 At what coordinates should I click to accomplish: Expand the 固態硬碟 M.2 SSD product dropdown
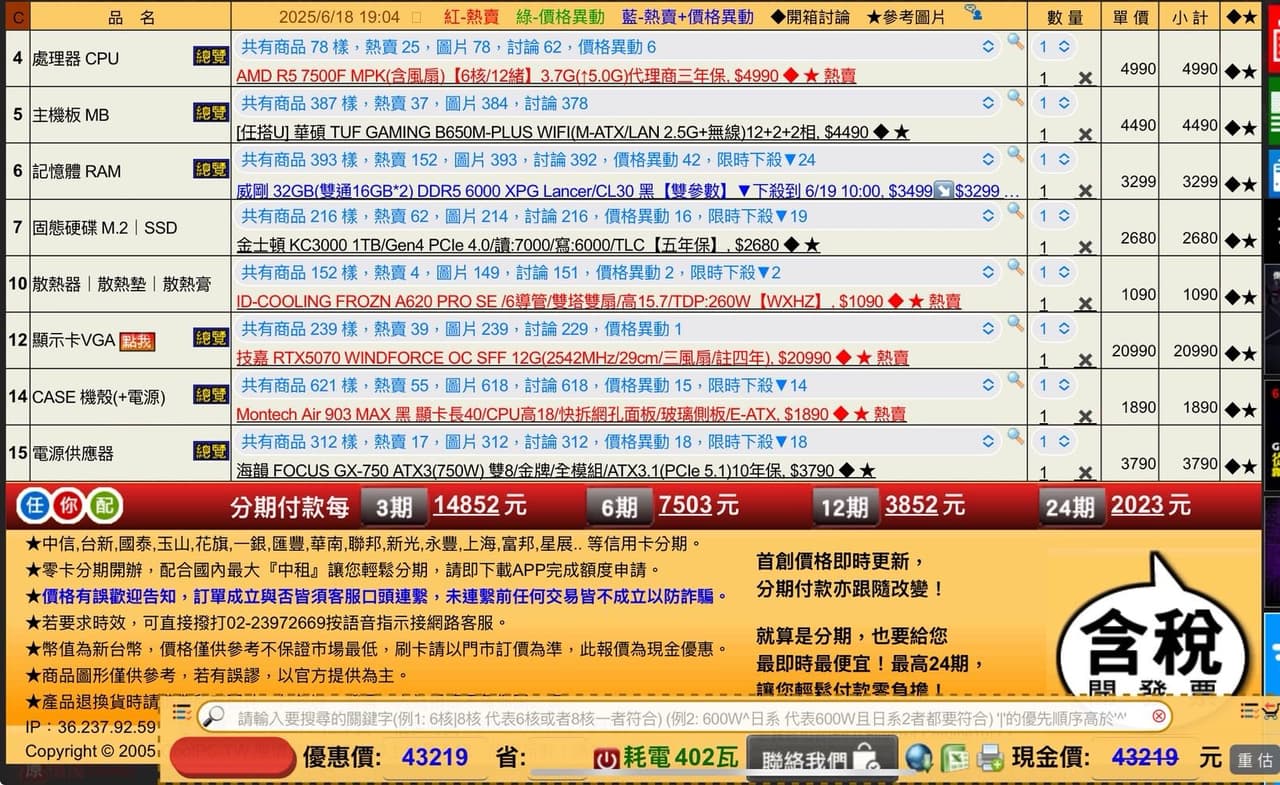pos(987,216)
